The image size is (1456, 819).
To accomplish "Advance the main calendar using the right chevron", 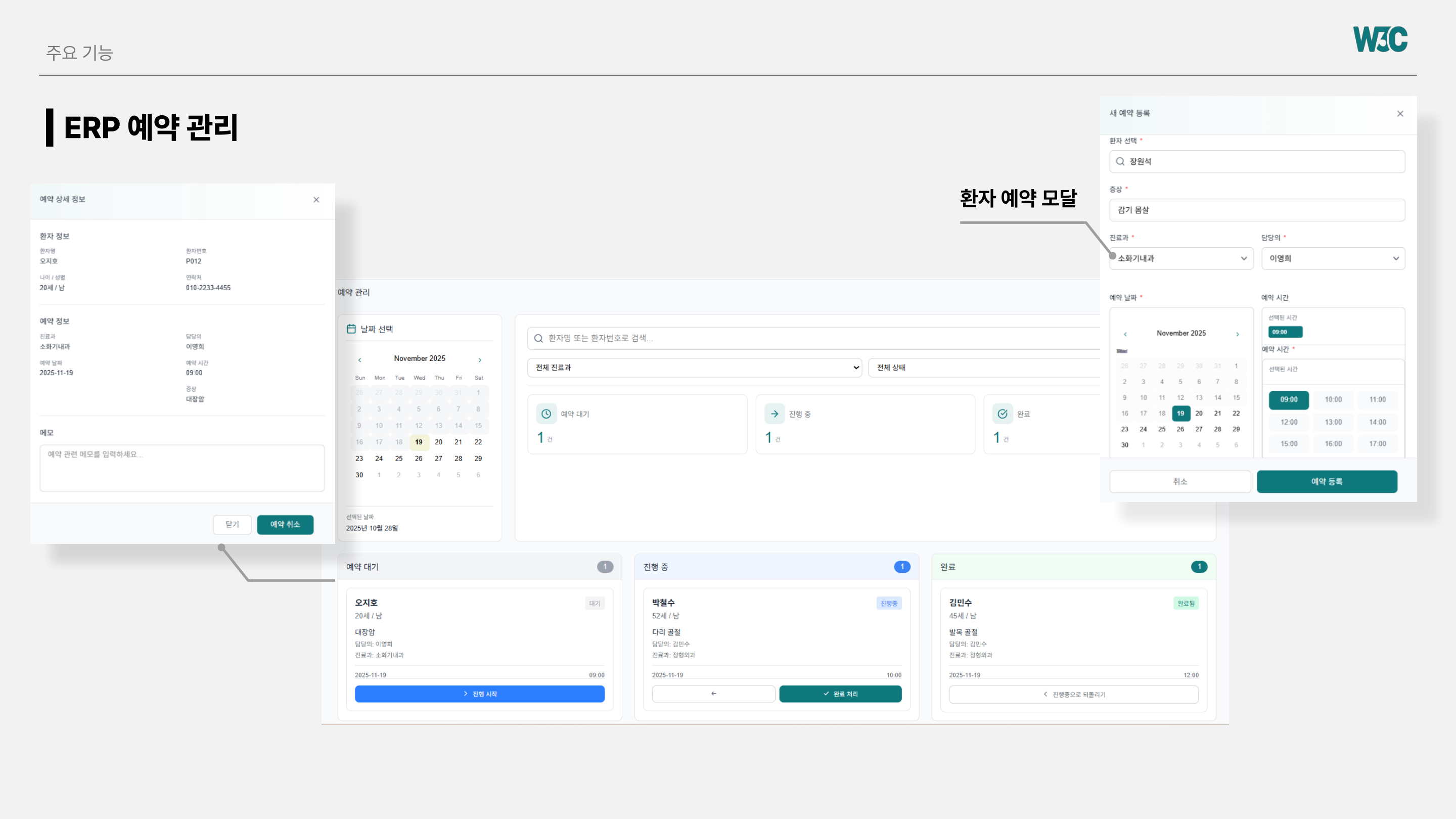I will click(x=480, y=359).
